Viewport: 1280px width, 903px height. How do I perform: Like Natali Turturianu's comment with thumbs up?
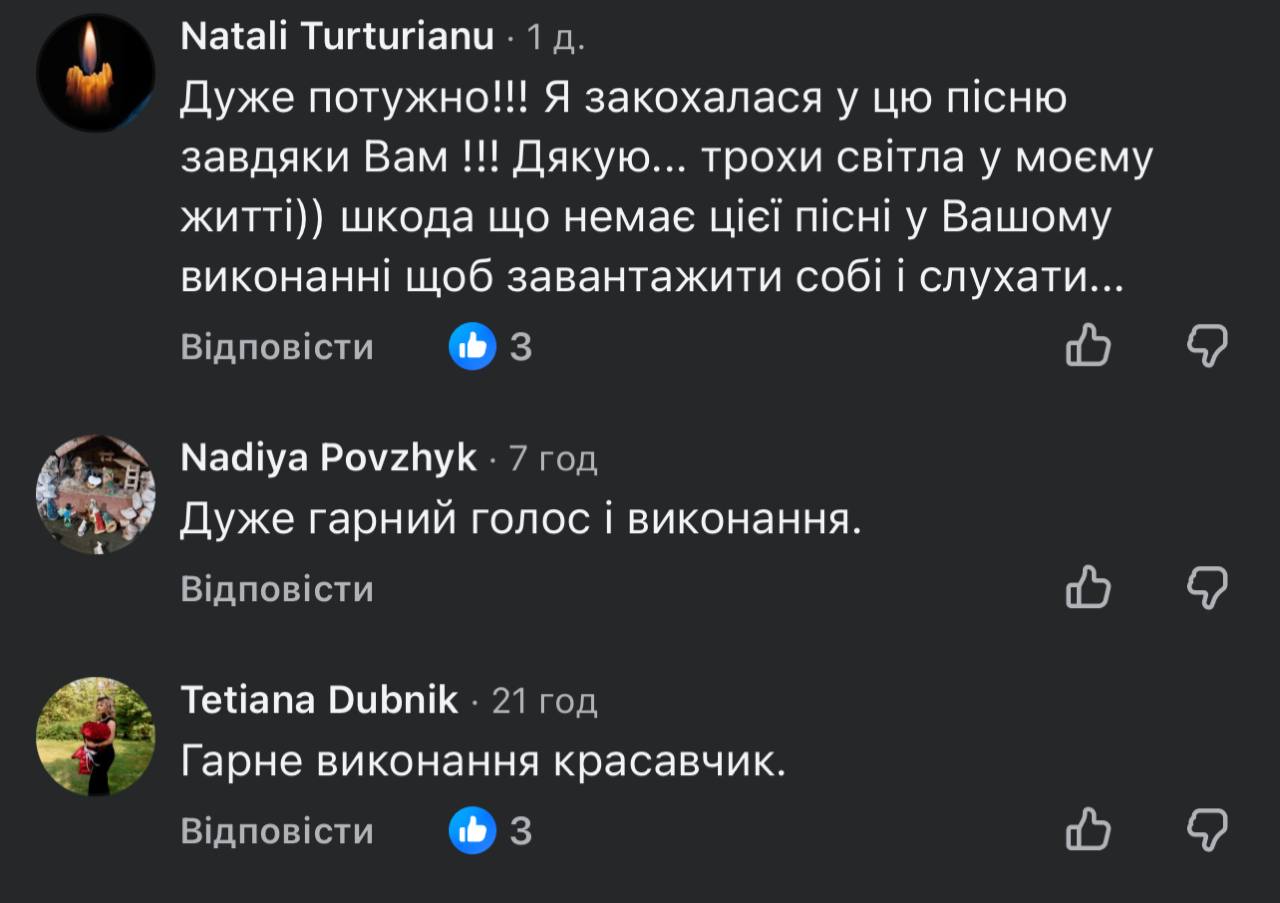point(1088,347)
